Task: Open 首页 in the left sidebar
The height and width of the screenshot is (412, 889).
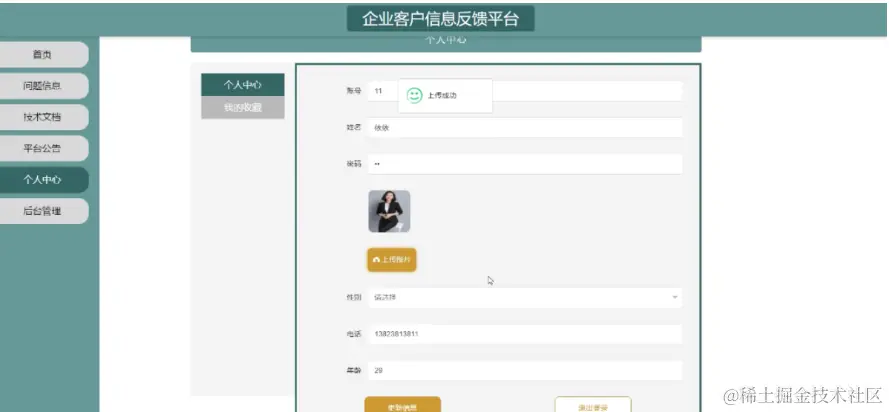Action: pyautogui.click(x=44, y=54)
